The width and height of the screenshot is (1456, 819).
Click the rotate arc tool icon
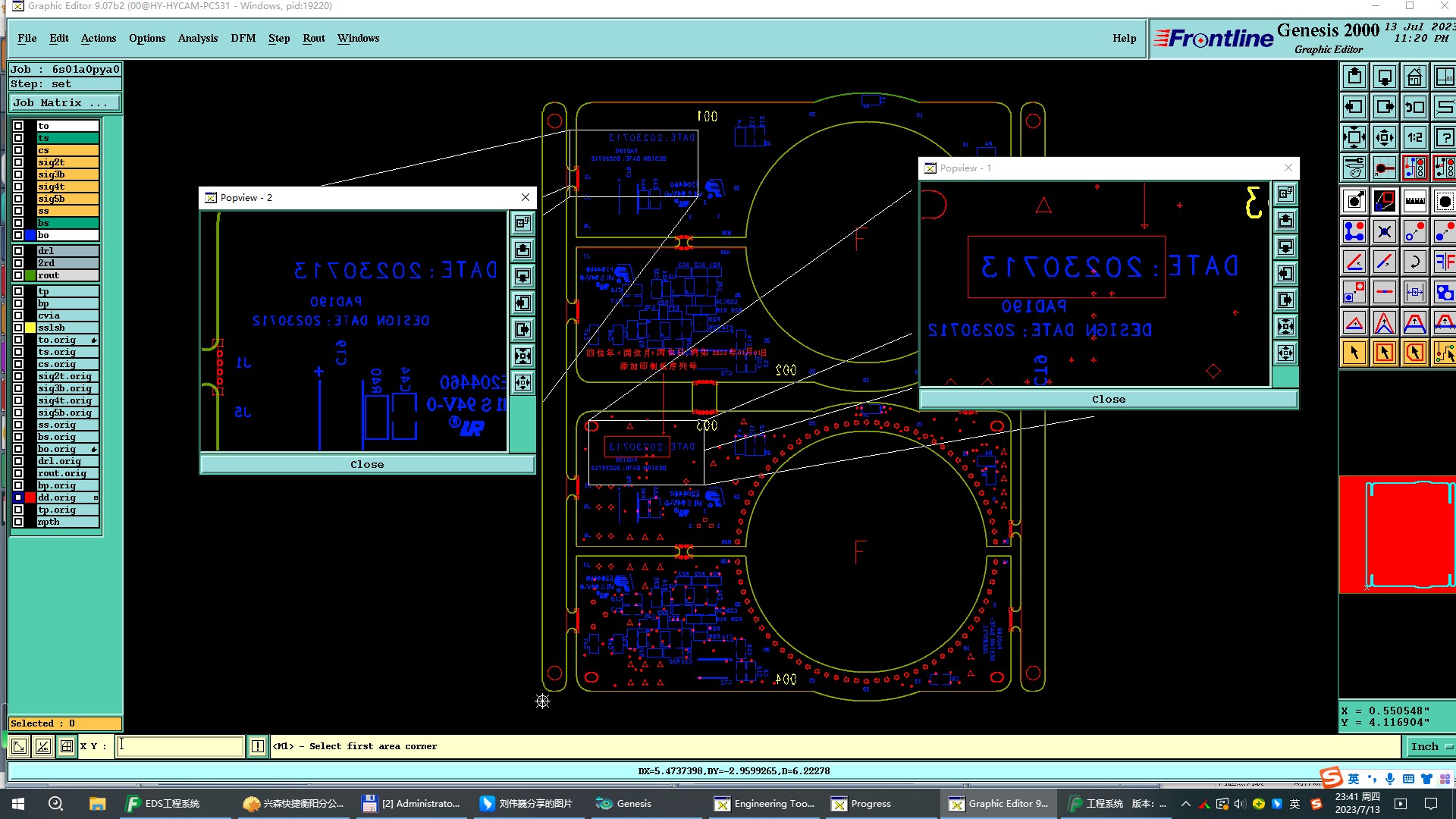point(1414,262)
